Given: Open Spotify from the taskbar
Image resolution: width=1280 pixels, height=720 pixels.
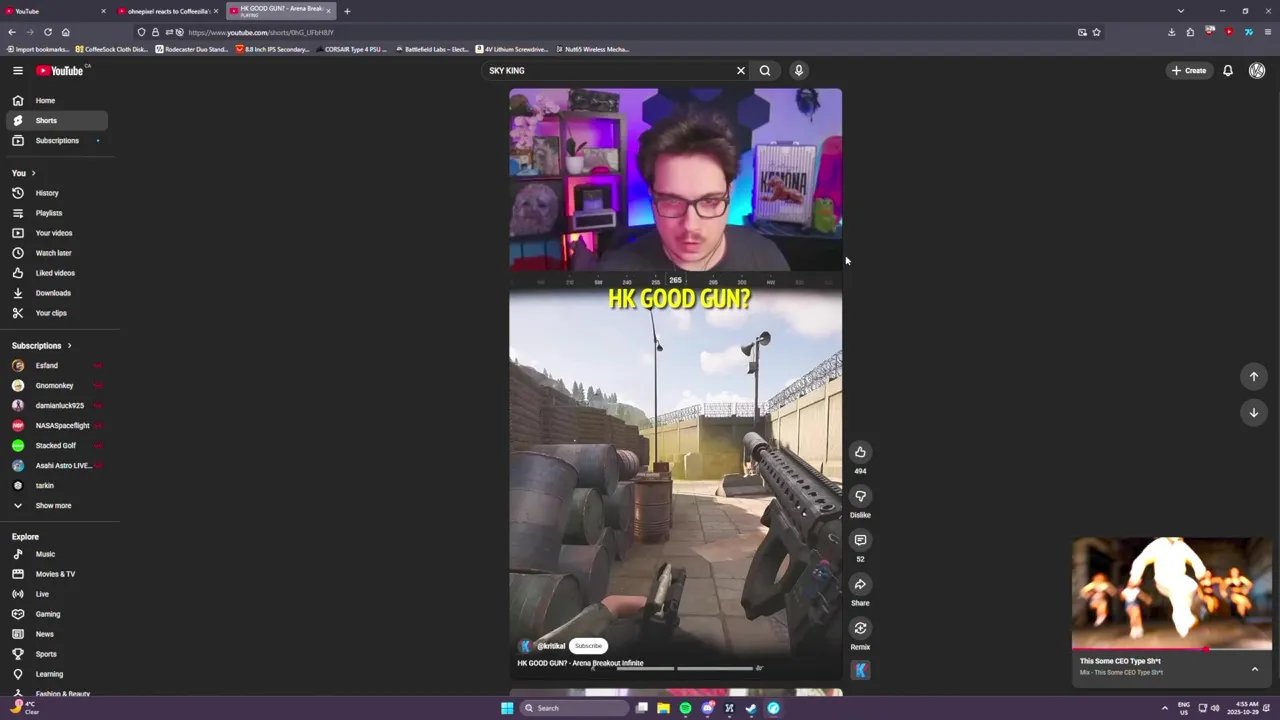Looking at the screenshot, I should click(x=685, y=708).
